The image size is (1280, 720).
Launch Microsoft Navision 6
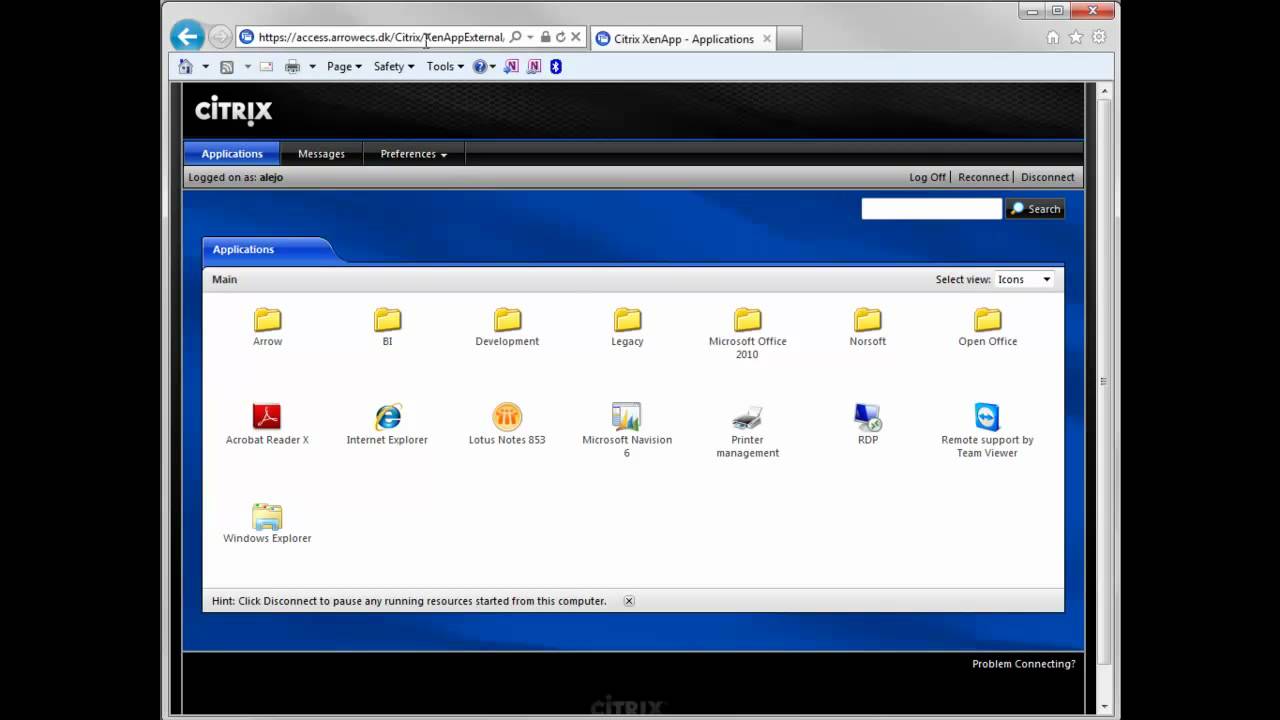point(627,430)
